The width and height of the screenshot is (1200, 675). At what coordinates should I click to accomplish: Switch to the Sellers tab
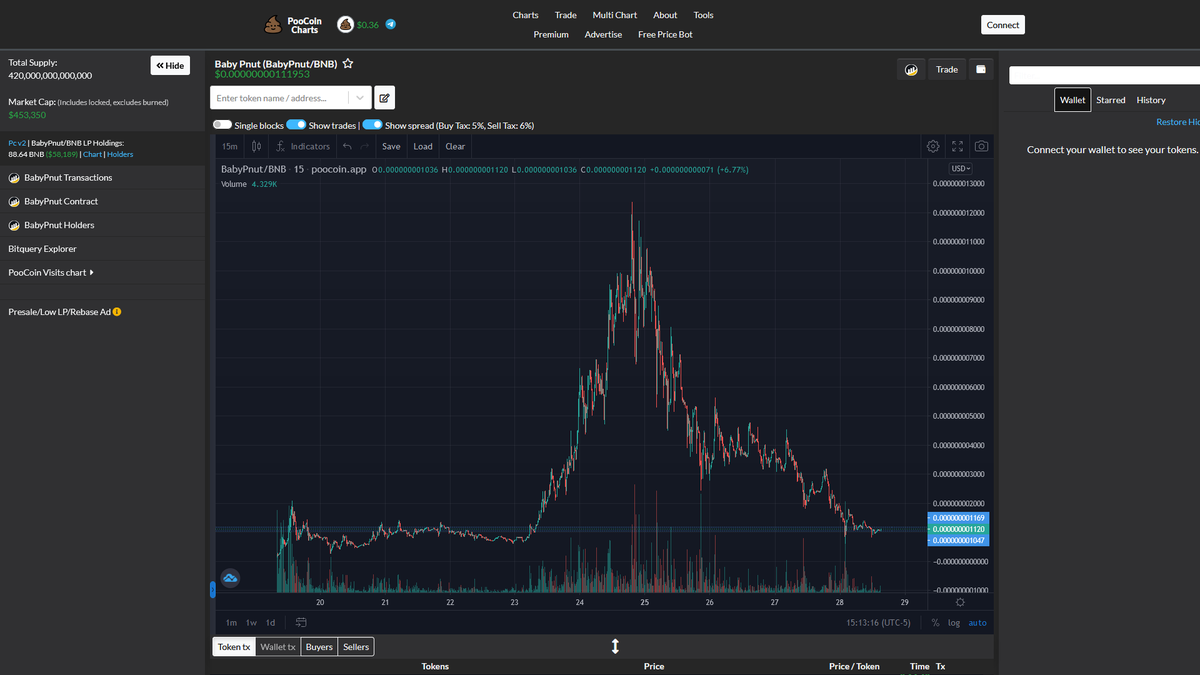[356, 647]
